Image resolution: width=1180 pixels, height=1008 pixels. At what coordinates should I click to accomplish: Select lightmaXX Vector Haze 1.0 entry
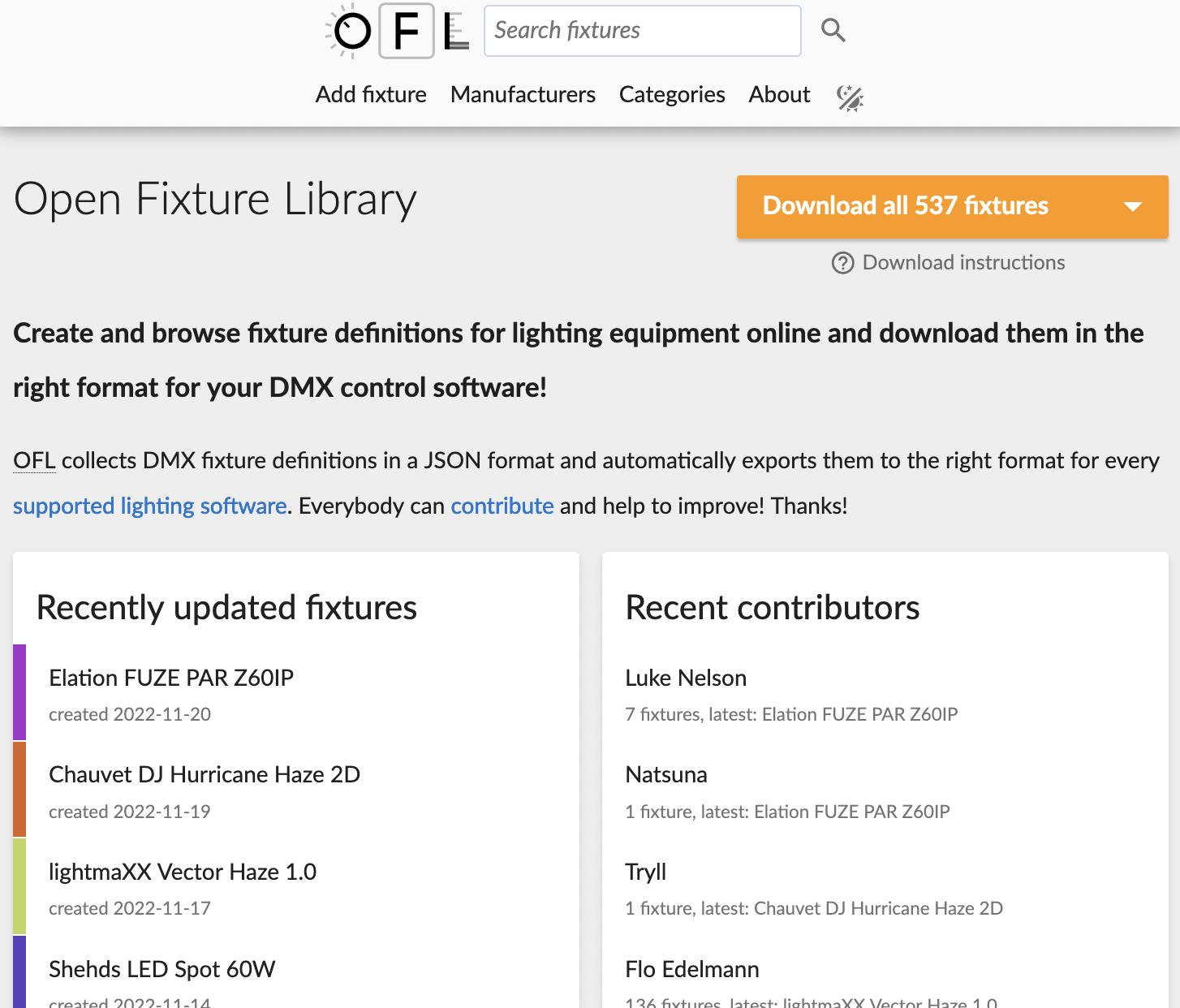point(183,872)
